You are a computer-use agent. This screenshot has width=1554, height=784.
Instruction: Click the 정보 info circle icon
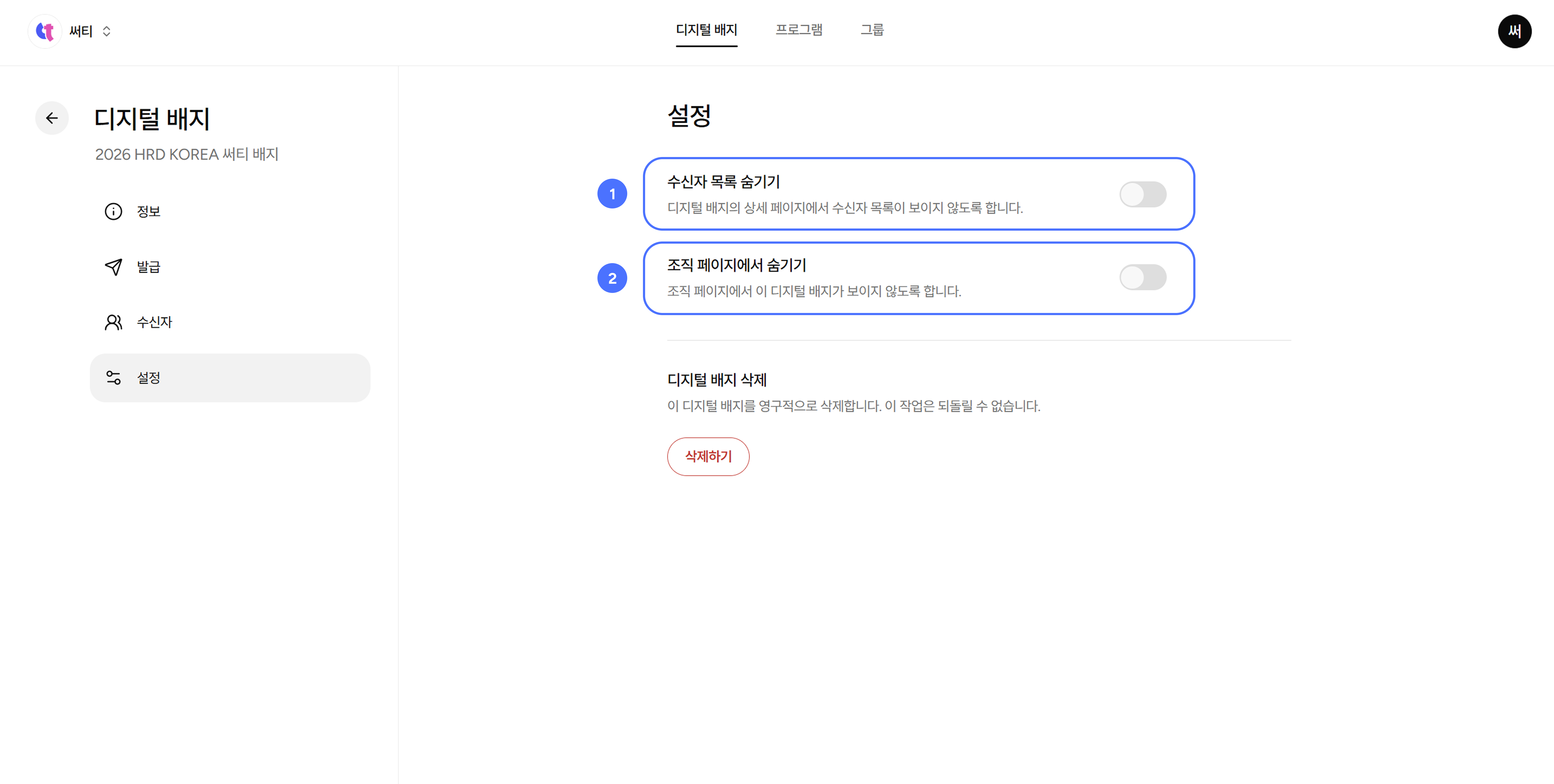point(113,212)
